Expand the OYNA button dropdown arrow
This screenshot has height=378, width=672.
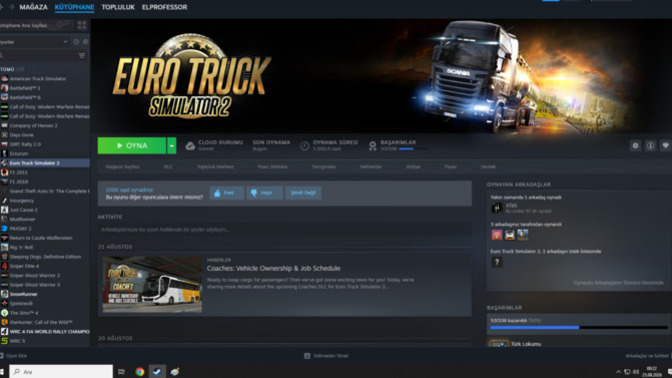click(x=171, y=146)
